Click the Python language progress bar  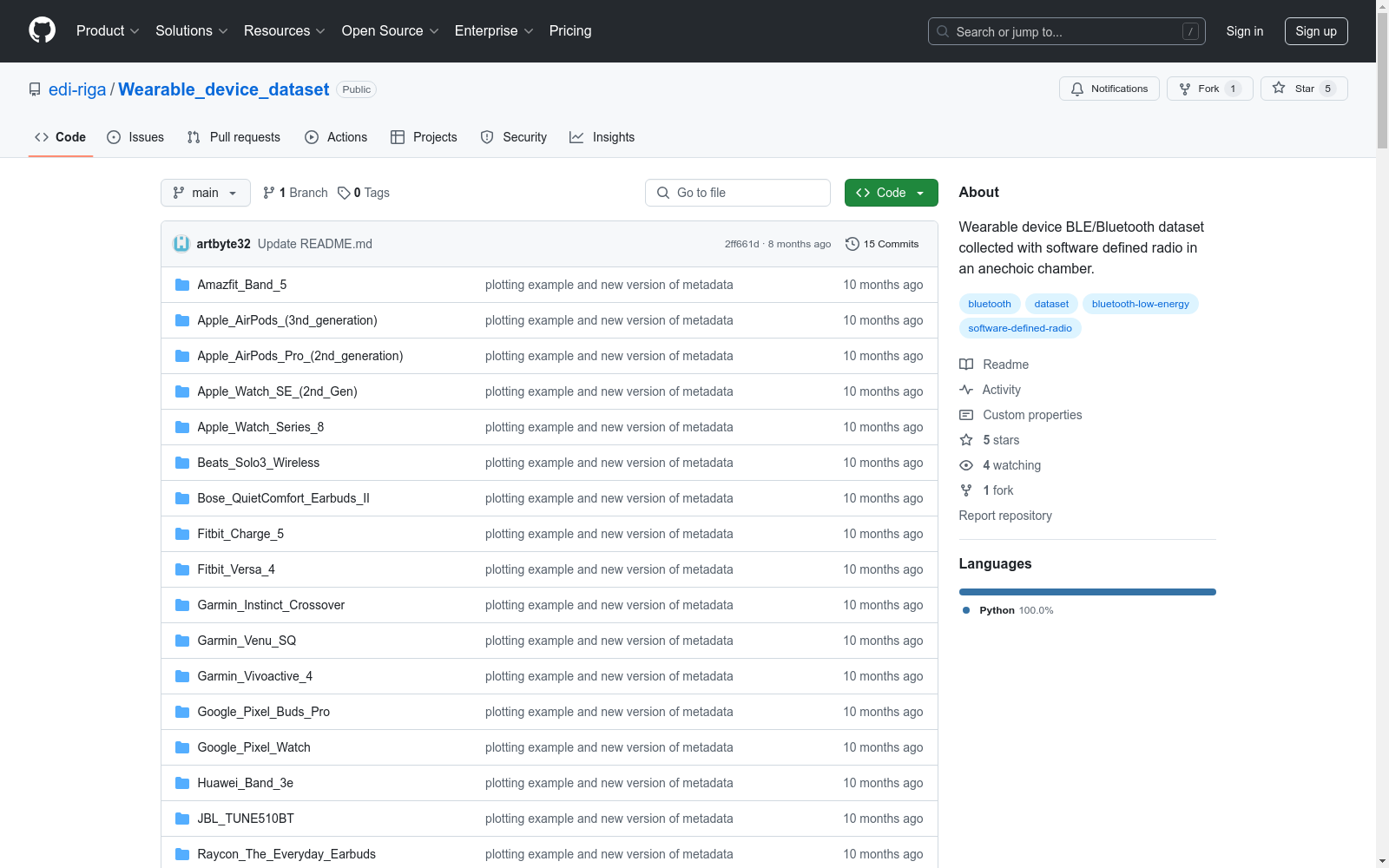point(1088,592)
